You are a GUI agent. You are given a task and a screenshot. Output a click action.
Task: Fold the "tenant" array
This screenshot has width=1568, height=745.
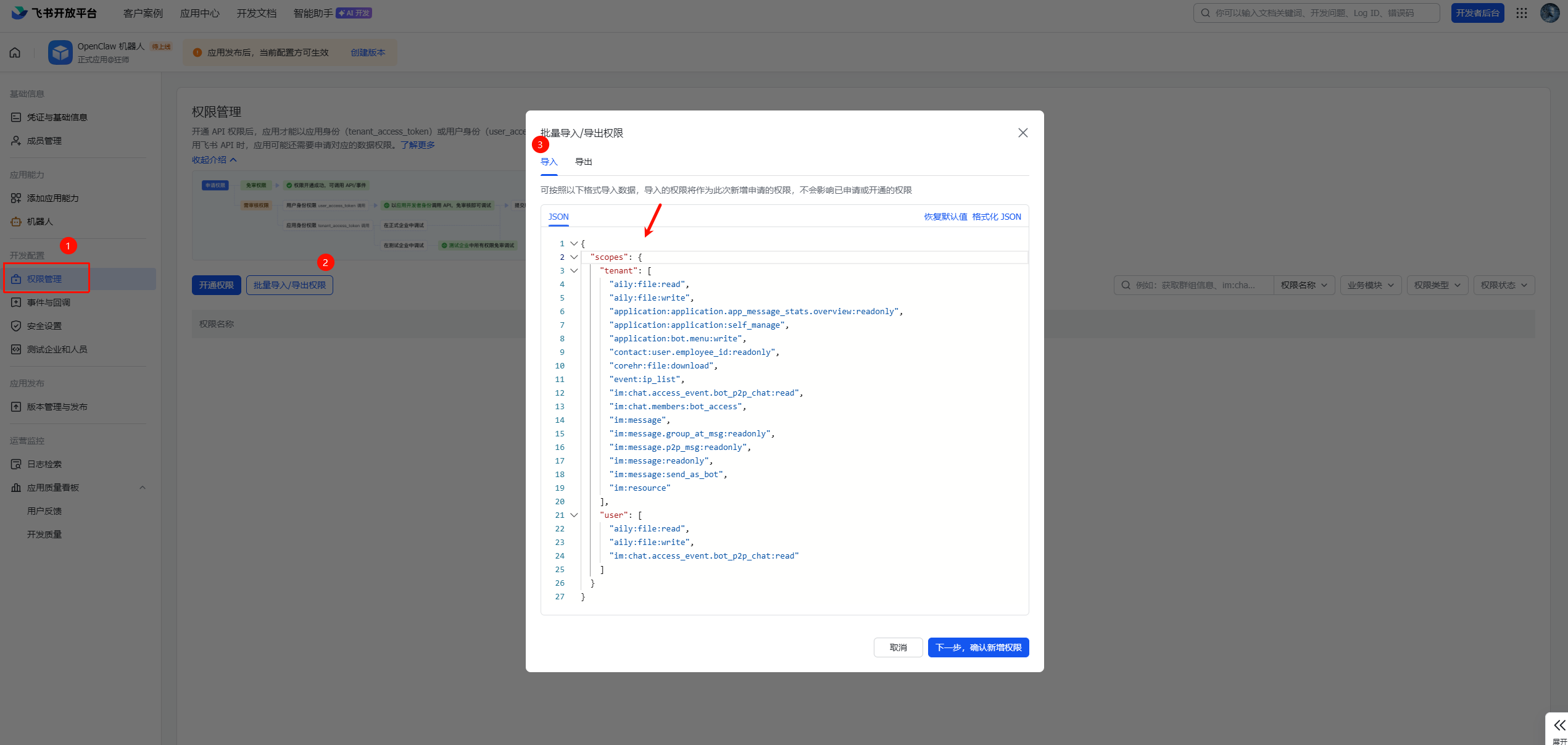(x=574, y=270)
